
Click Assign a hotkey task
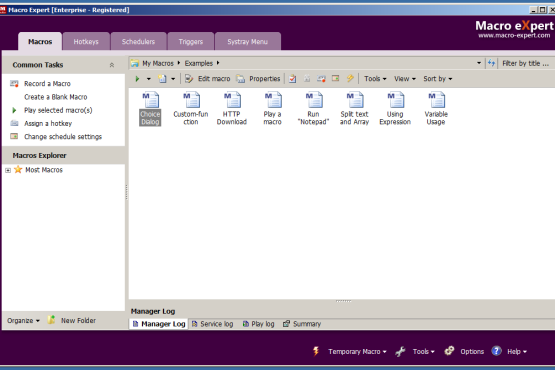(48, 124)
